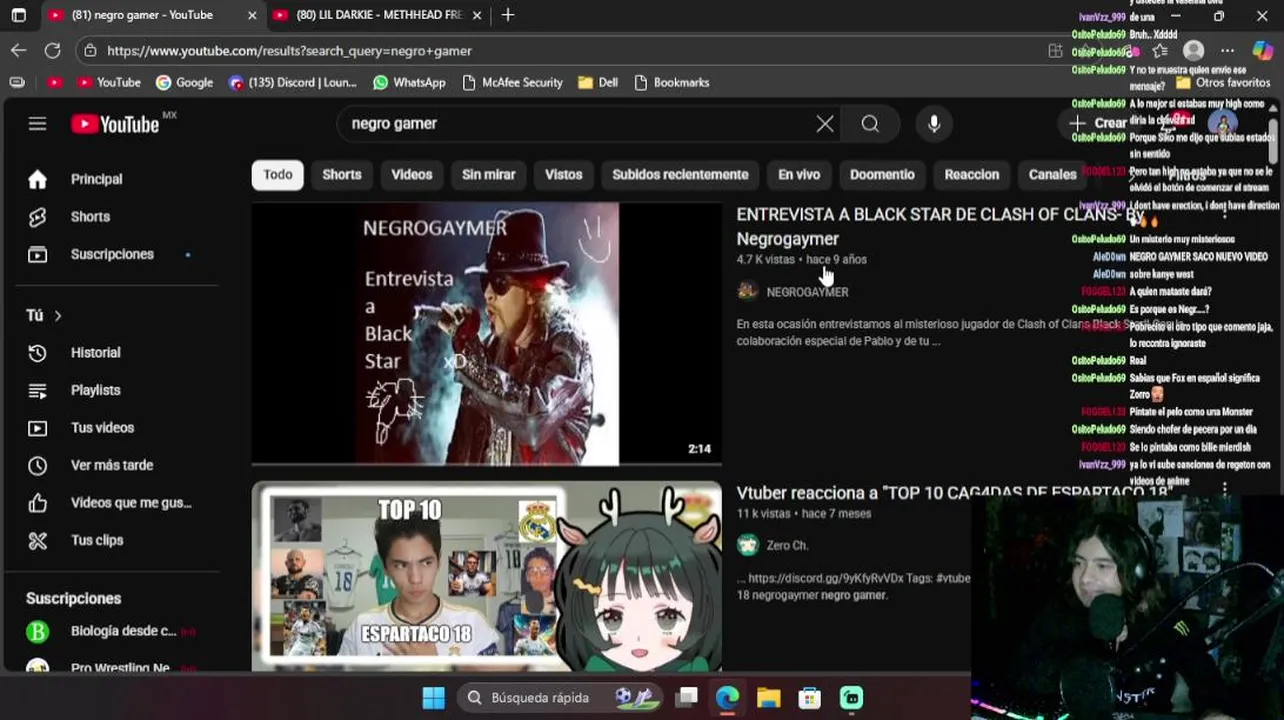The image size is (1284, 720).
Task: Open Zero Ch. channel avatar
Action: click(x=747, y=545)
